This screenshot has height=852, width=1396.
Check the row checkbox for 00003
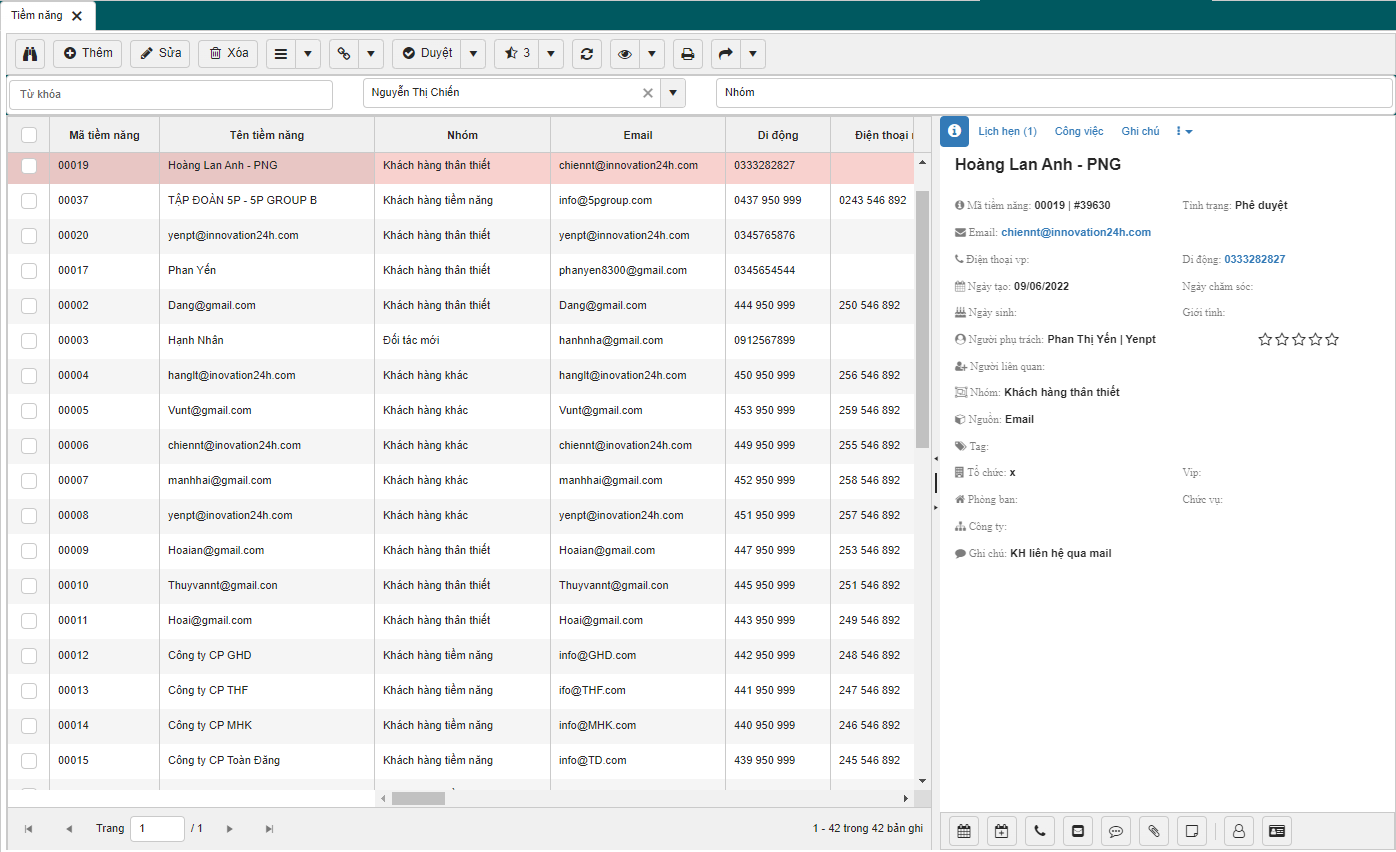coord(29,341)
